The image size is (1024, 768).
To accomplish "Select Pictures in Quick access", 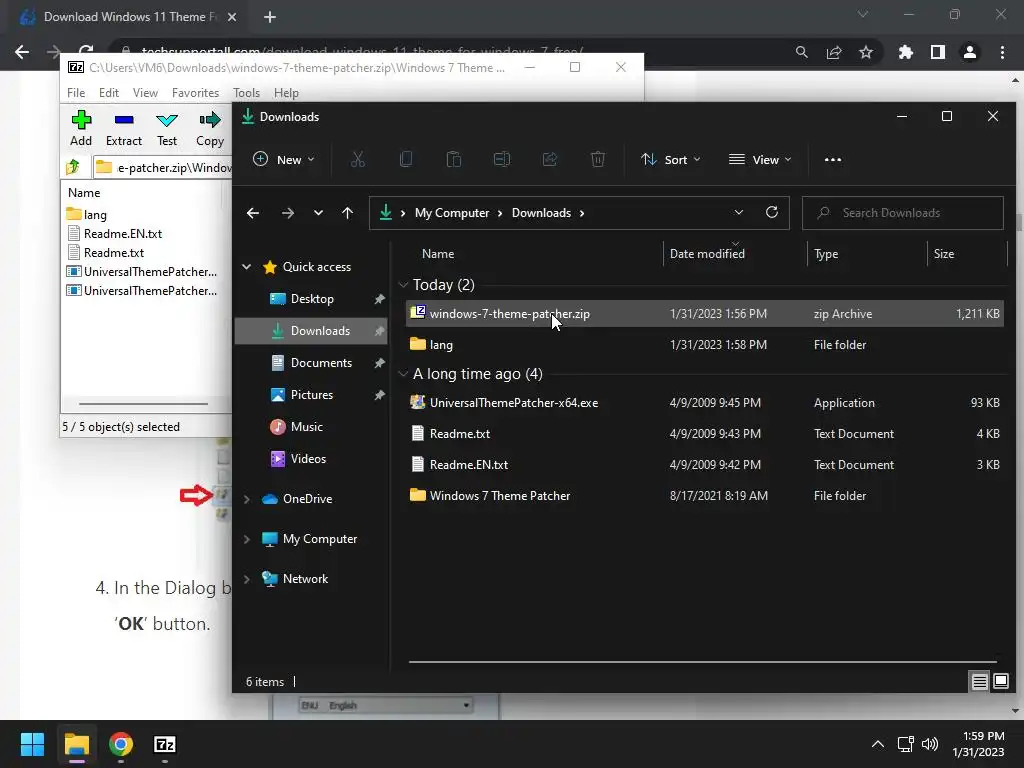I will coord(312,394).
